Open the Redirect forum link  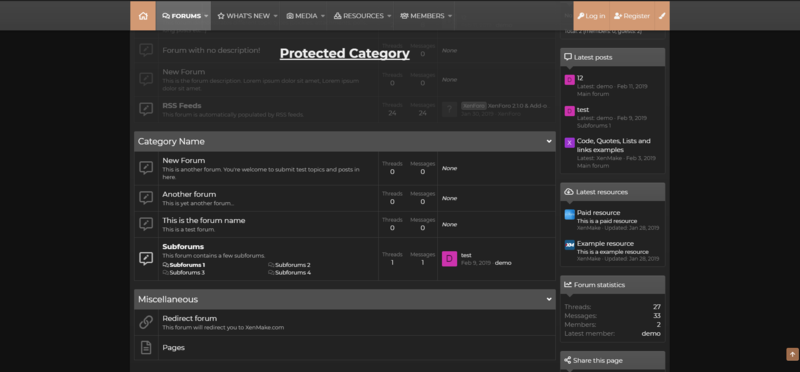coord(189,318)
